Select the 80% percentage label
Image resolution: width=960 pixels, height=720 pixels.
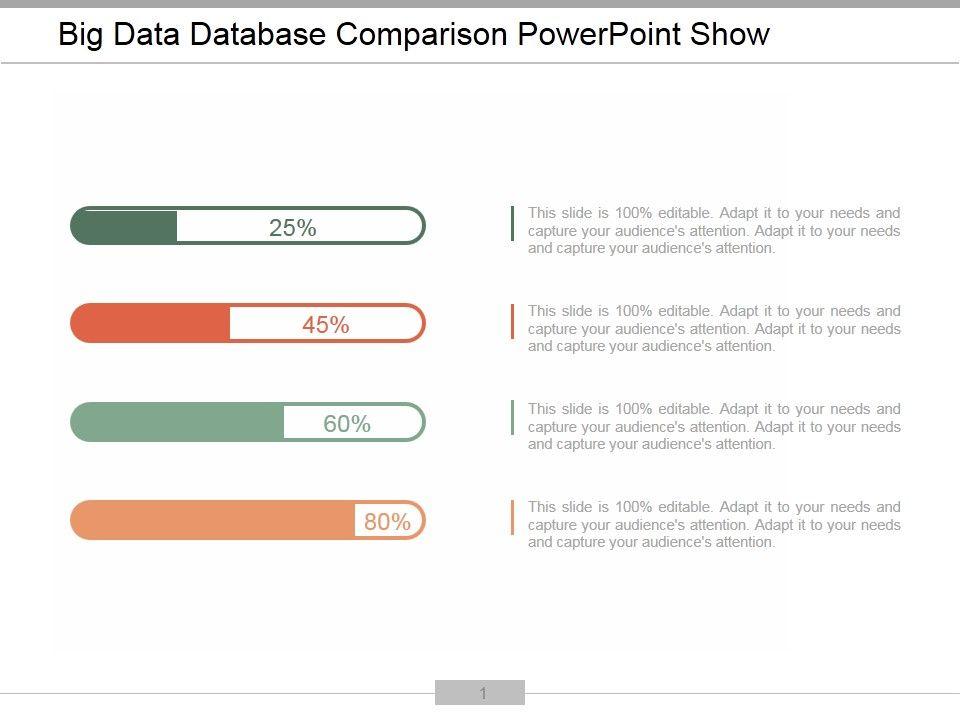(x=387, y=521)
